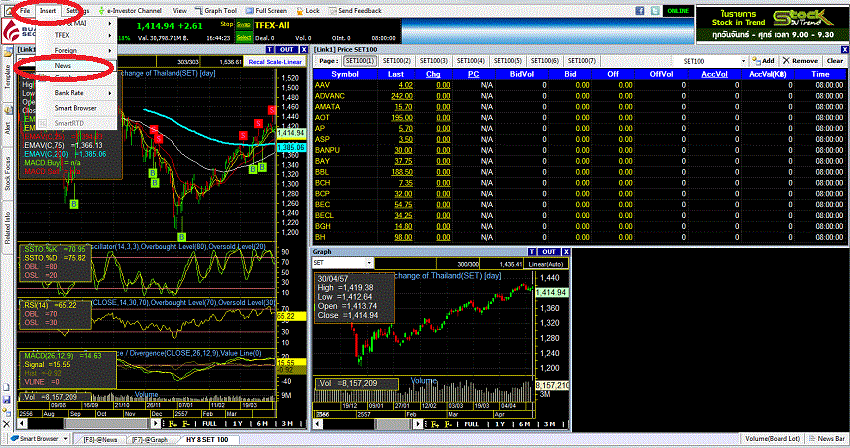
Task: Open the News Bar at bottom right
Action: [x=826, y=438]
